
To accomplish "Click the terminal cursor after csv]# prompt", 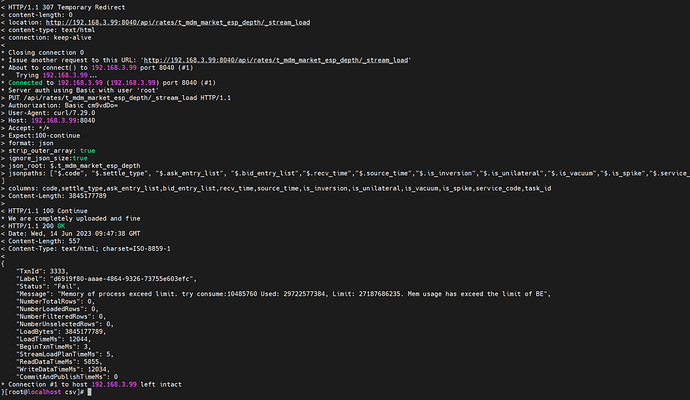I will [89, 392].
